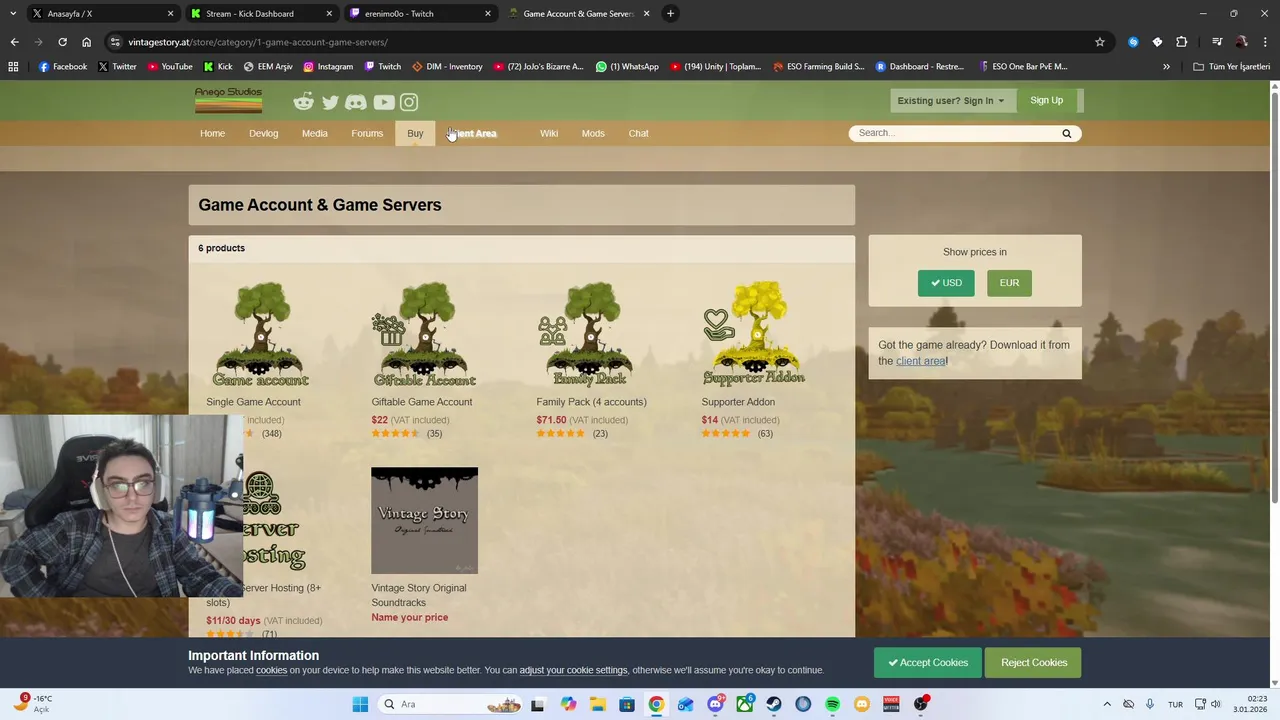Click the browser address bar
The image size is (1280, 720).
click(600, 42)
